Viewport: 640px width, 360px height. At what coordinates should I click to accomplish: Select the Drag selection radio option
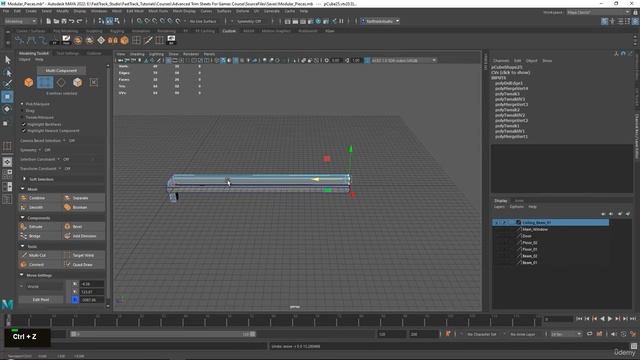point(22,111)
